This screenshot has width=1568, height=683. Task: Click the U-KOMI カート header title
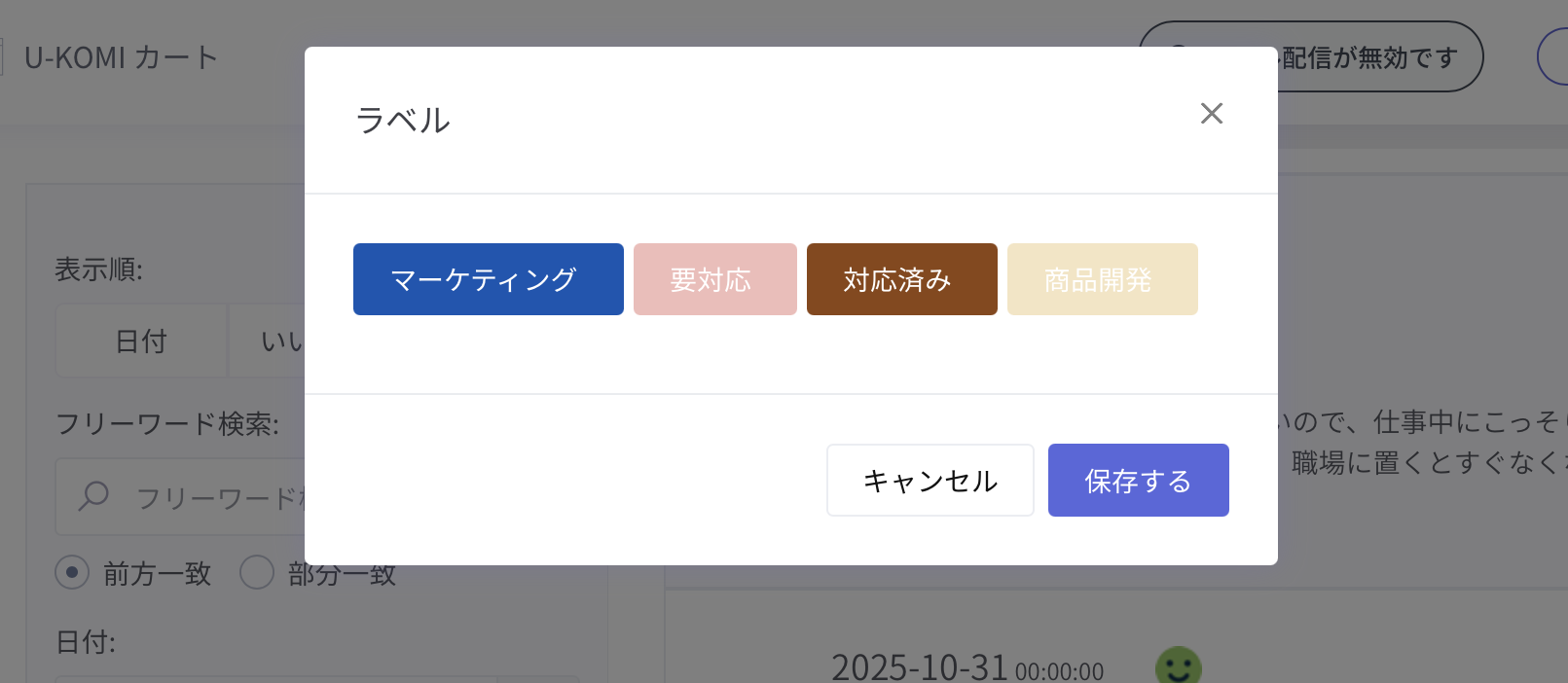pyautogui.click(x=121, y=57)
